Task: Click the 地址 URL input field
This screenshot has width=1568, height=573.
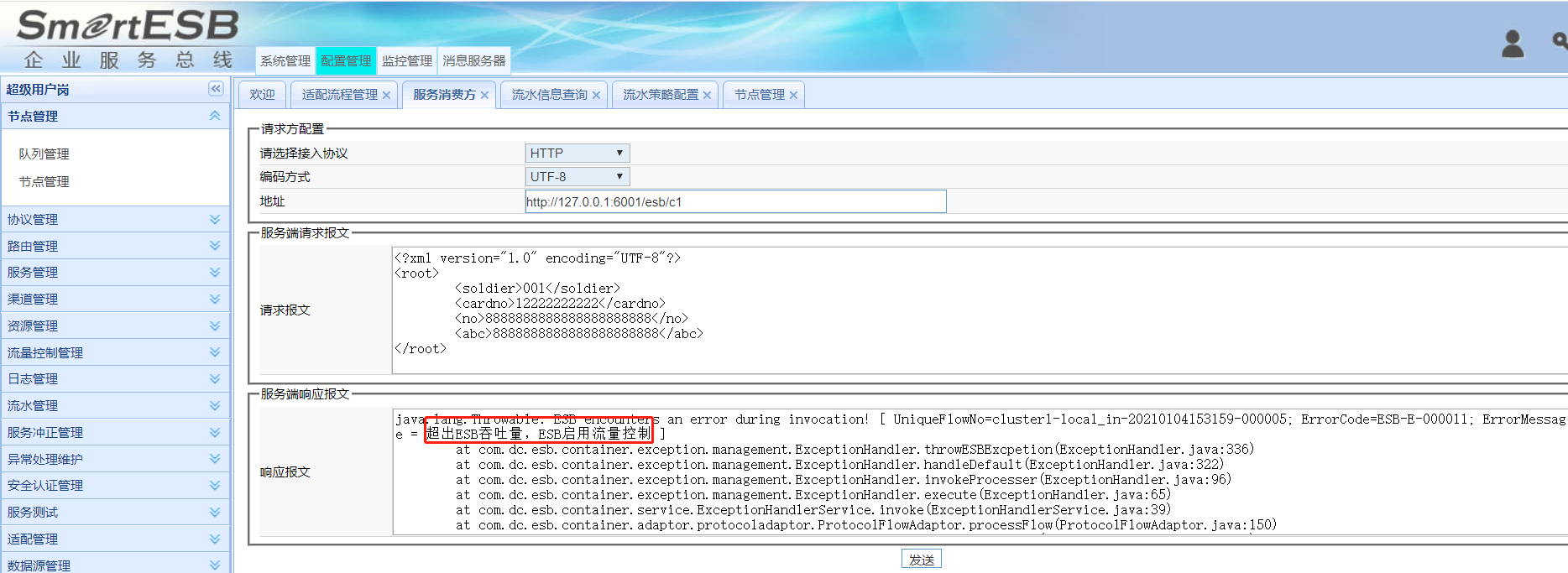Action: [x=734, y=201]
